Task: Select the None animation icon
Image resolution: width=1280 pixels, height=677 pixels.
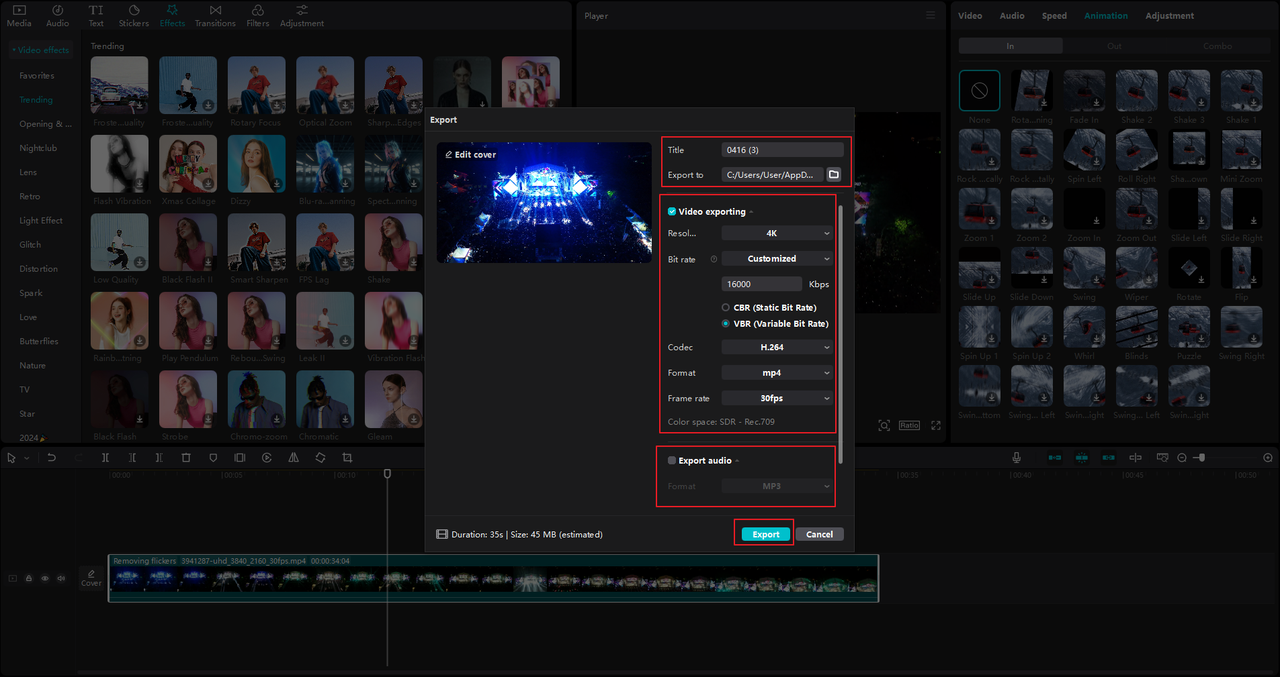Action: pyautogui.click(x=979, y=91)
